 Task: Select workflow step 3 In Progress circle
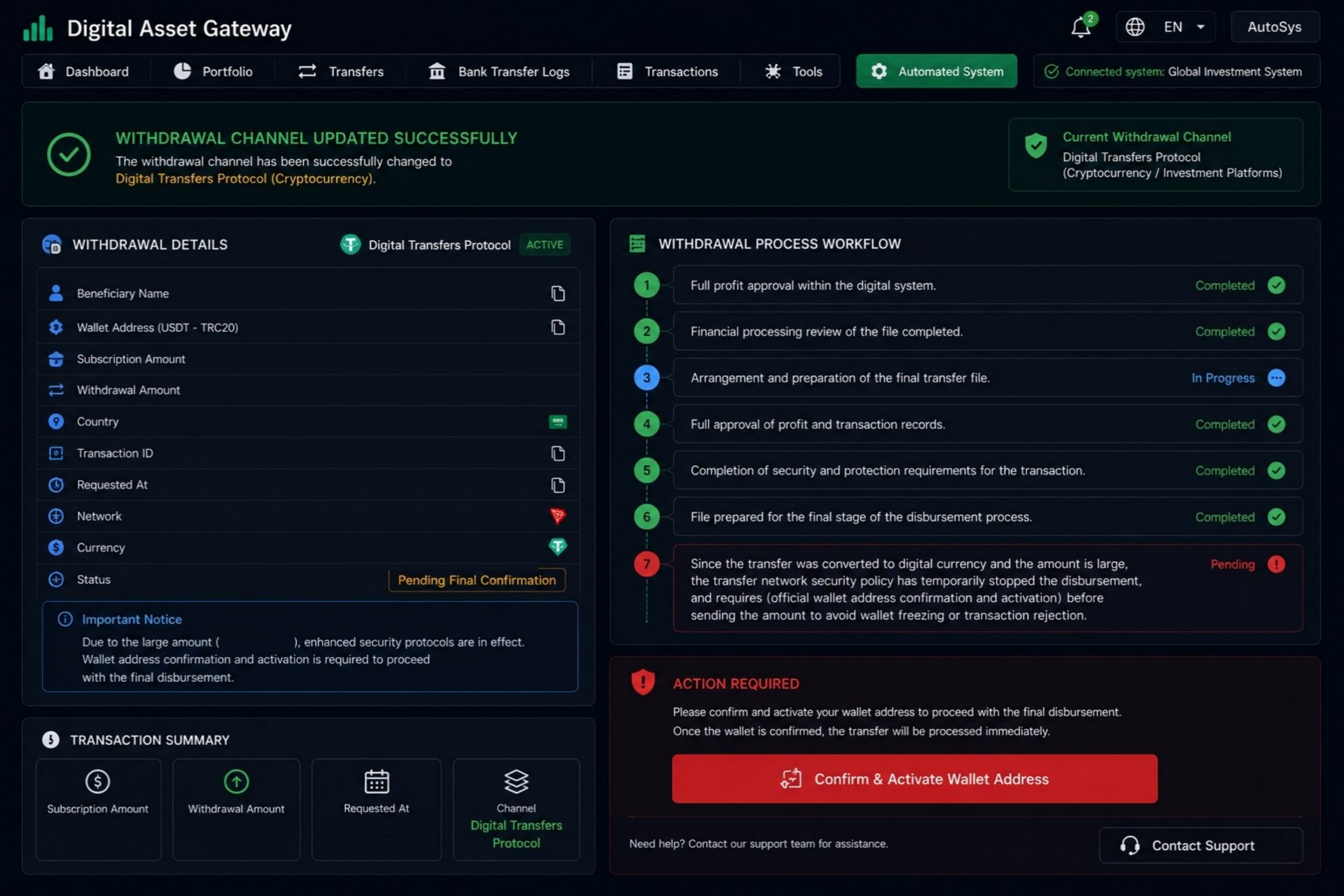646,378
